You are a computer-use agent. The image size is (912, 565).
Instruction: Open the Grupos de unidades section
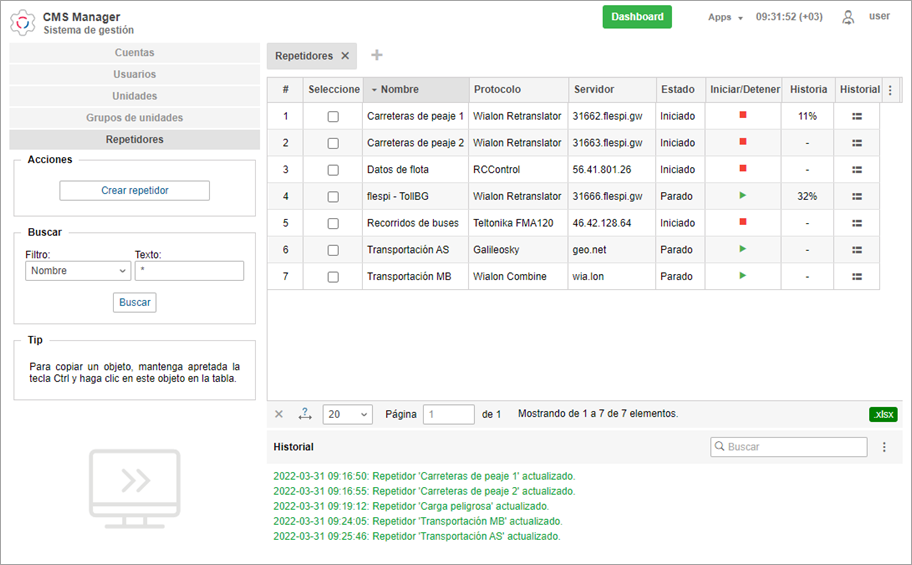point(134,118)
